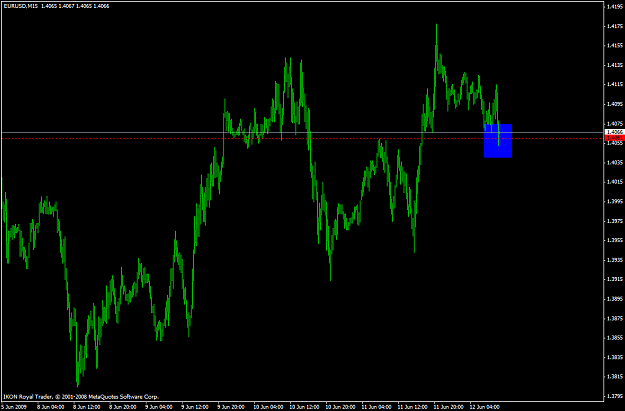This screenshot has width=625, height=411.
Task: Click the 1.4015 price scale label
Action: pyautogui.click(x=615, y=182)
